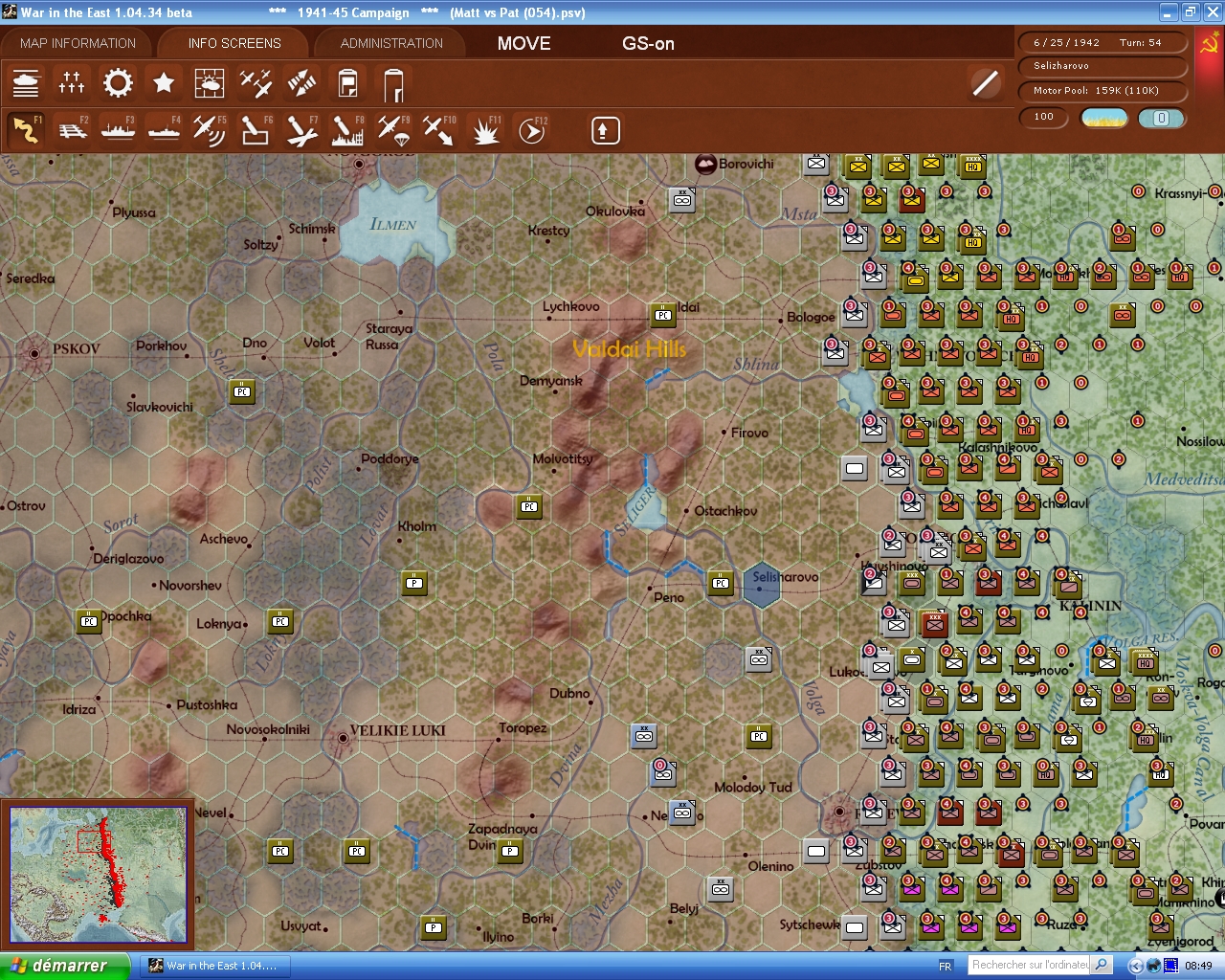The height and width of the screenshot is (980, 1225).
Task: Click the desktop search magnifier button
Action: 1102,966
